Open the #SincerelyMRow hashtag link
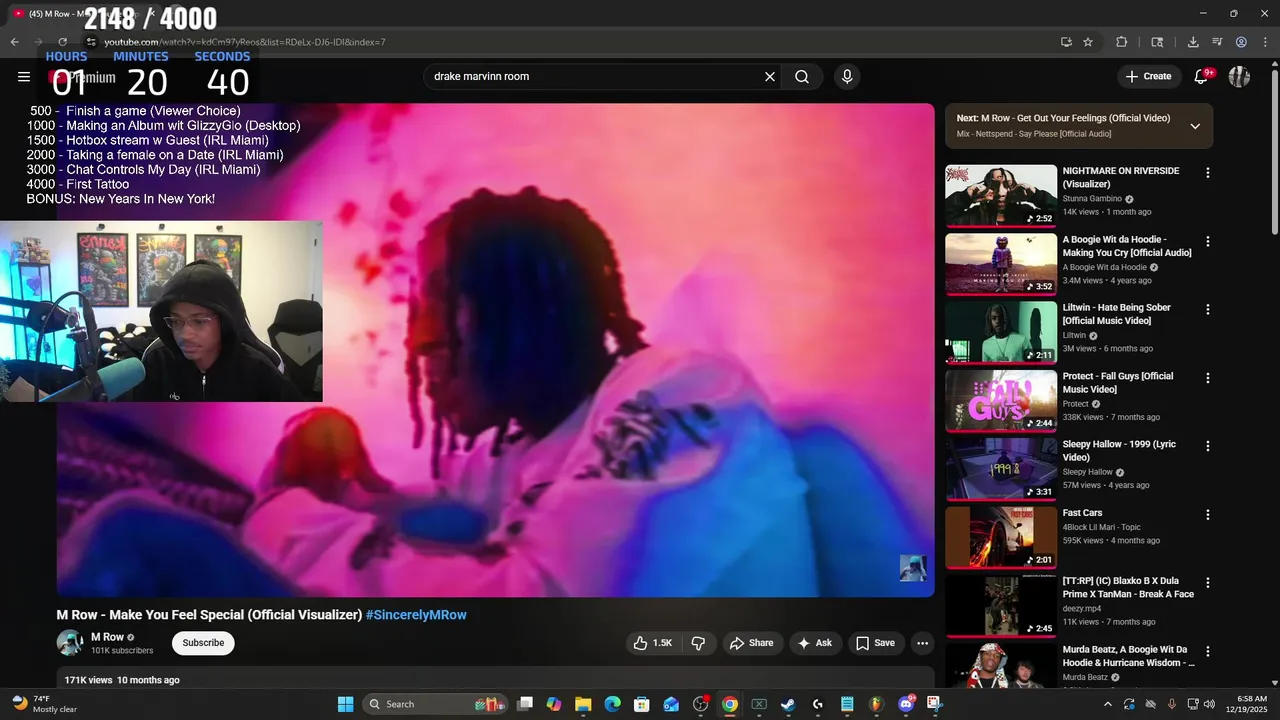This screenshot has width=1280, height=720. pos(416,615)
